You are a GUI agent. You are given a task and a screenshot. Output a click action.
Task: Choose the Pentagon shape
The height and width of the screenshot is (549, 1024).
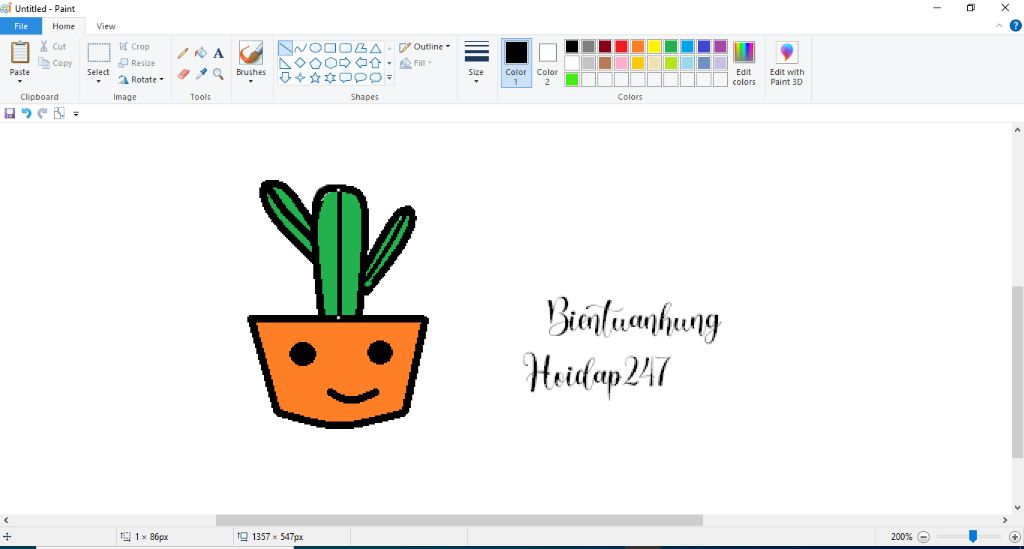(315, 63)
